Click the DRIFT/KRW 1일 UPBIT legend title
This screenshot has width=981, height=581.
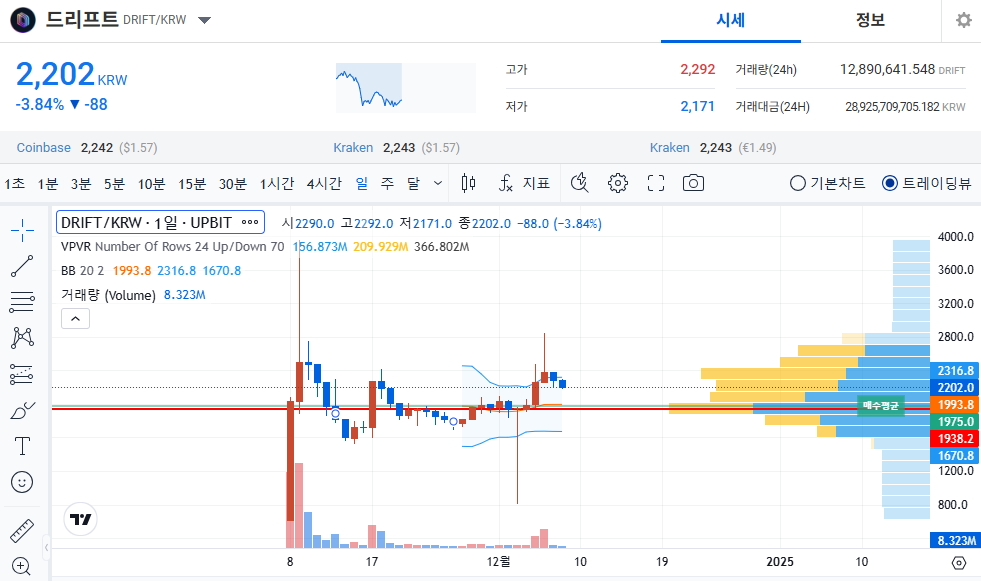146,223
